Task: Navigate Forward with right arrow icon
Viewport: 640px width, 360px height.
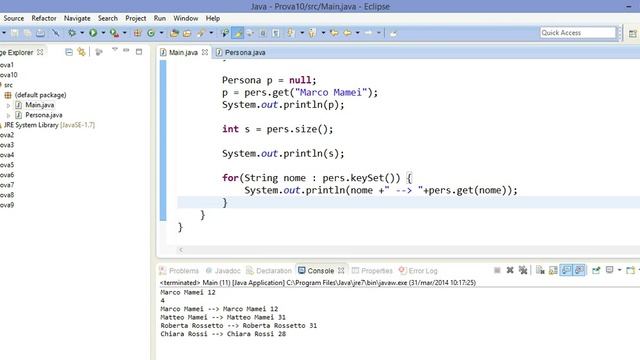Action: point(369,33)
